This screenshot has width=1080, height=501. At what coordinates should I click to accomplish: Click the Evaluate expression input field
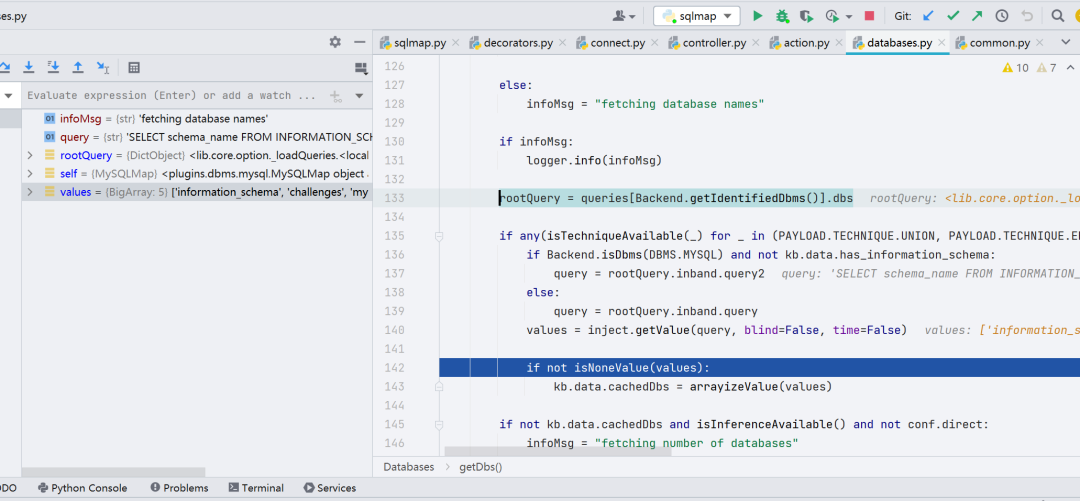(172, 96)
